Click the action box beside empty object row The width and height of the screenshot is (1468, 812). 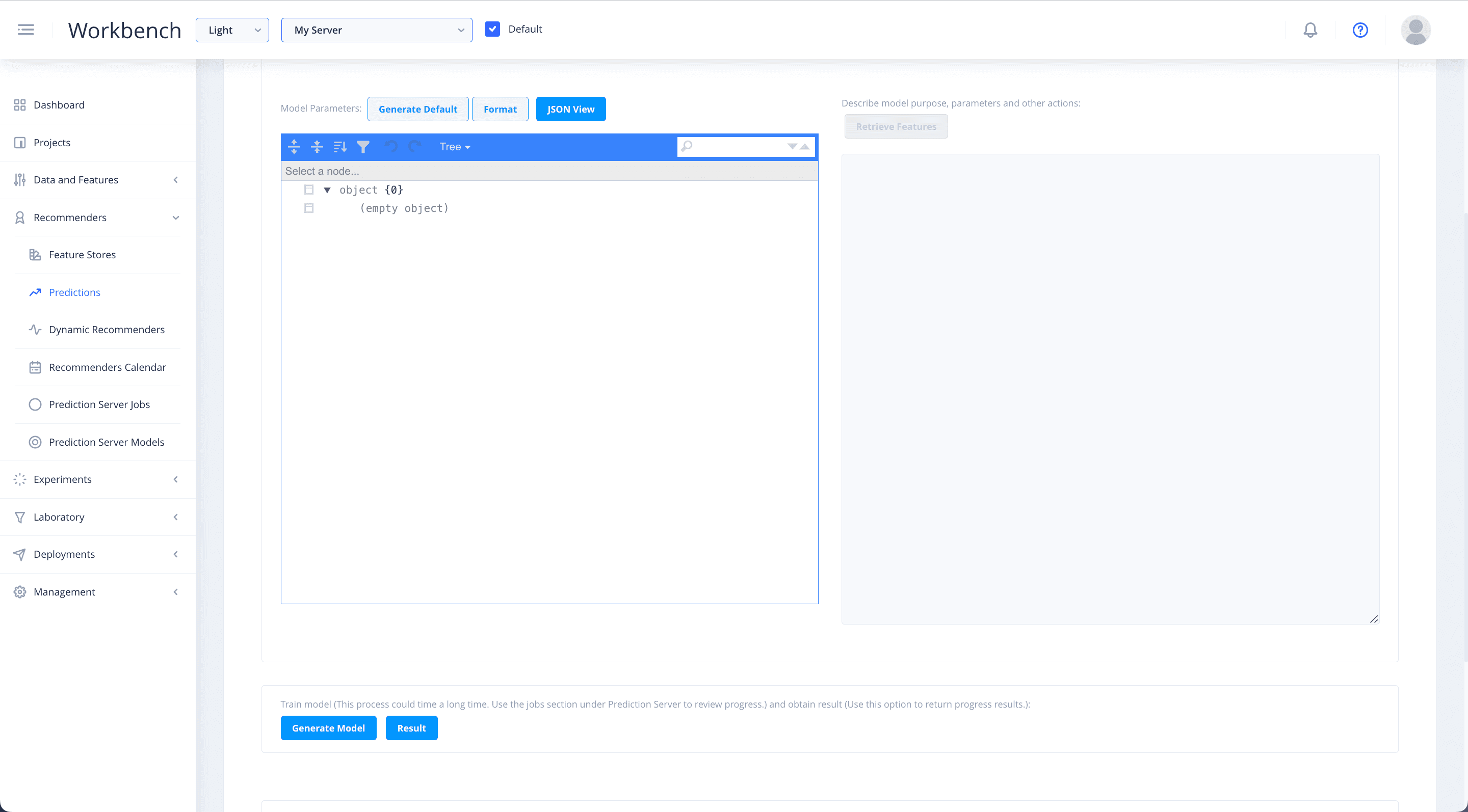point(309,208)
